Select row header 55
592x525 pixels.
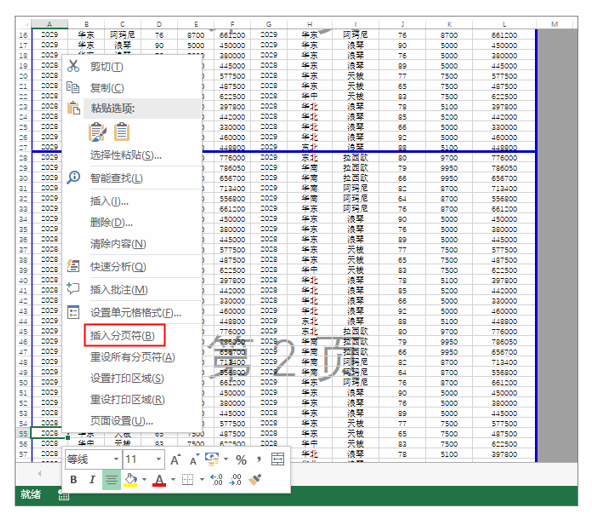[x=23, y=433]
